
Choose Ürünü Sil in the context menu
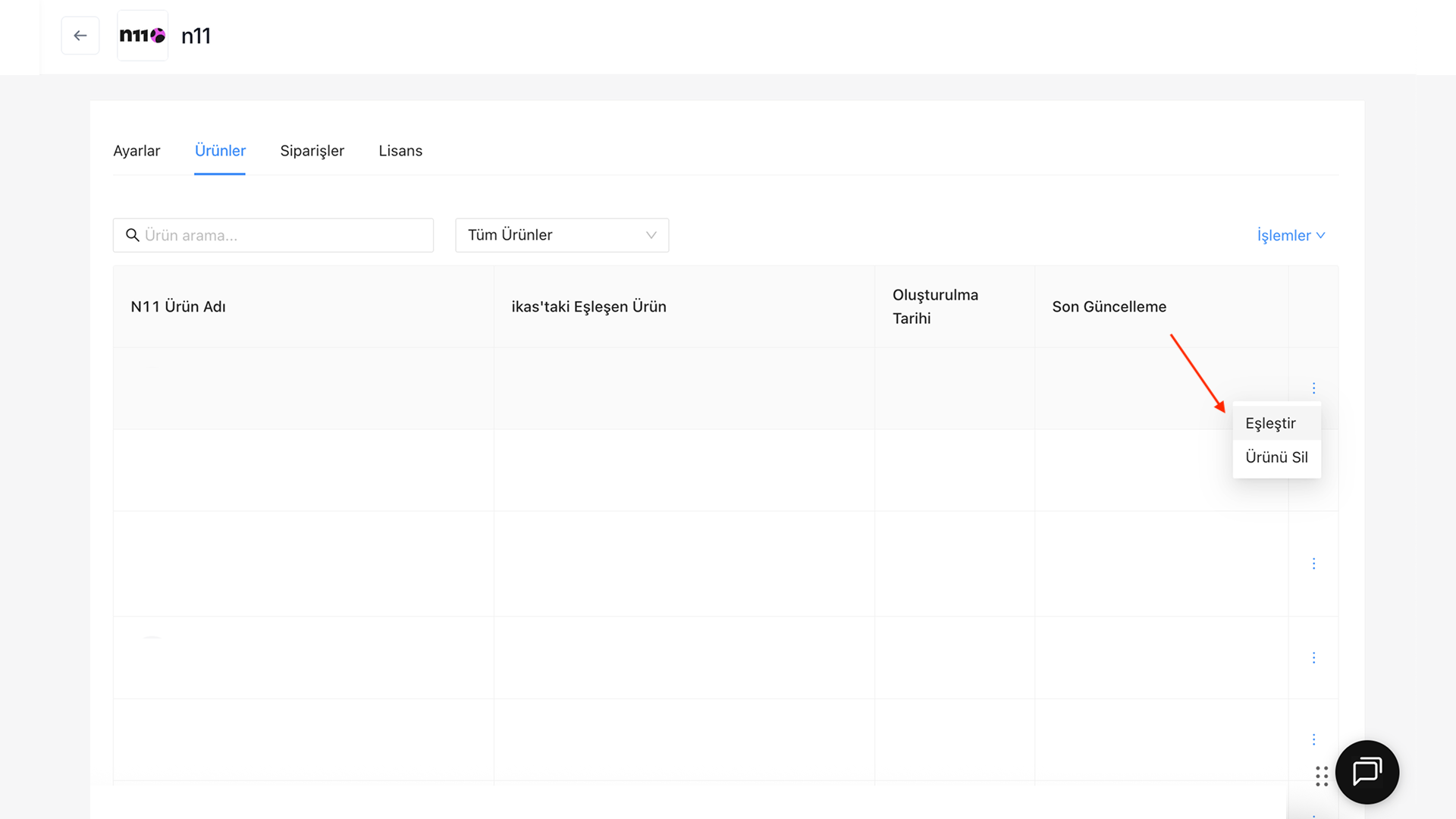(1277, 457)
